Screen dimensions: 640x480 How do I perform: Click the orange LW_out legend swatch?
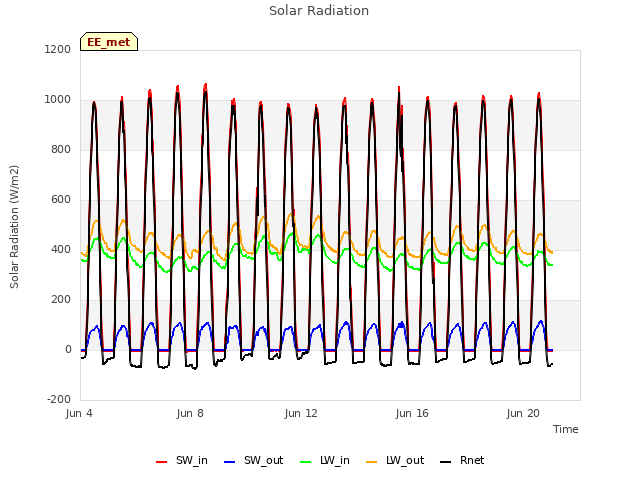click(371, 462)
